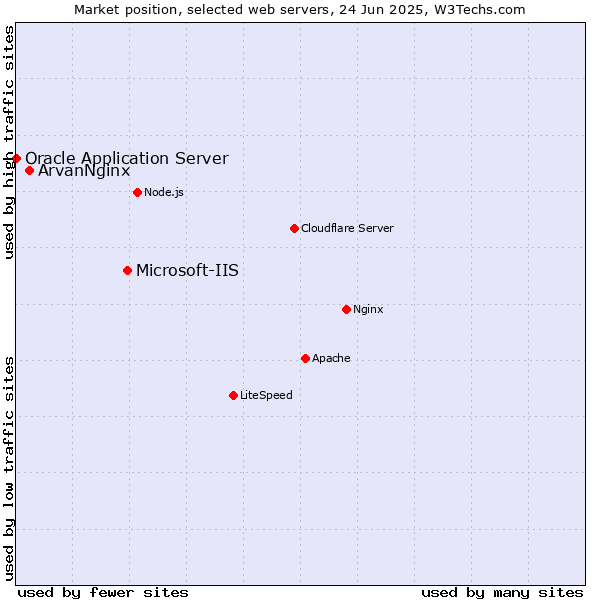This screenshot has height=600, width=600.
Task: Click the 'used by many sites' axis label
Action: point(502,593)
